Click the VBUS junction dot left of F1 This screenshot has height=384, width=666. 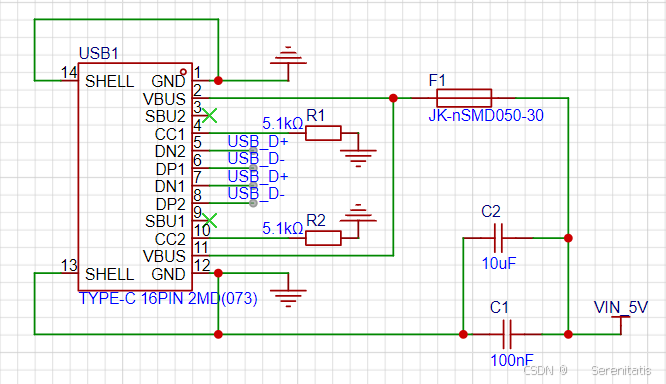(393, 98)
